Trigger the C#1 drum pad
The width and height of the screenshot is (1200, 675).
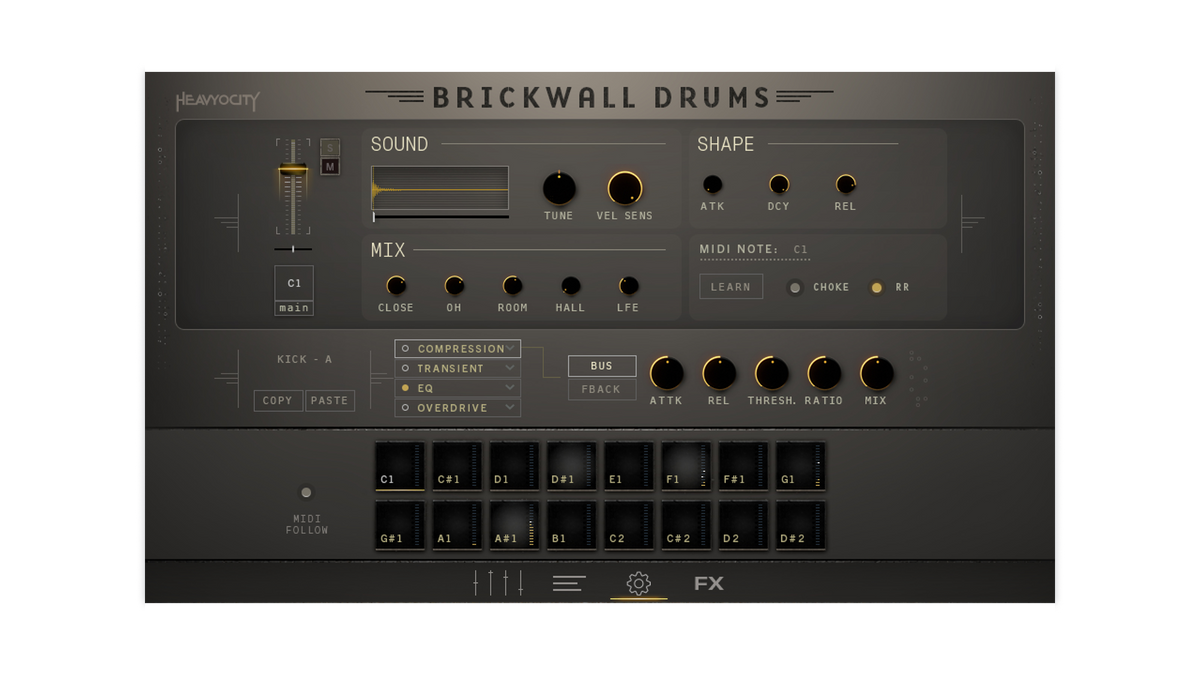pos(457,466)
